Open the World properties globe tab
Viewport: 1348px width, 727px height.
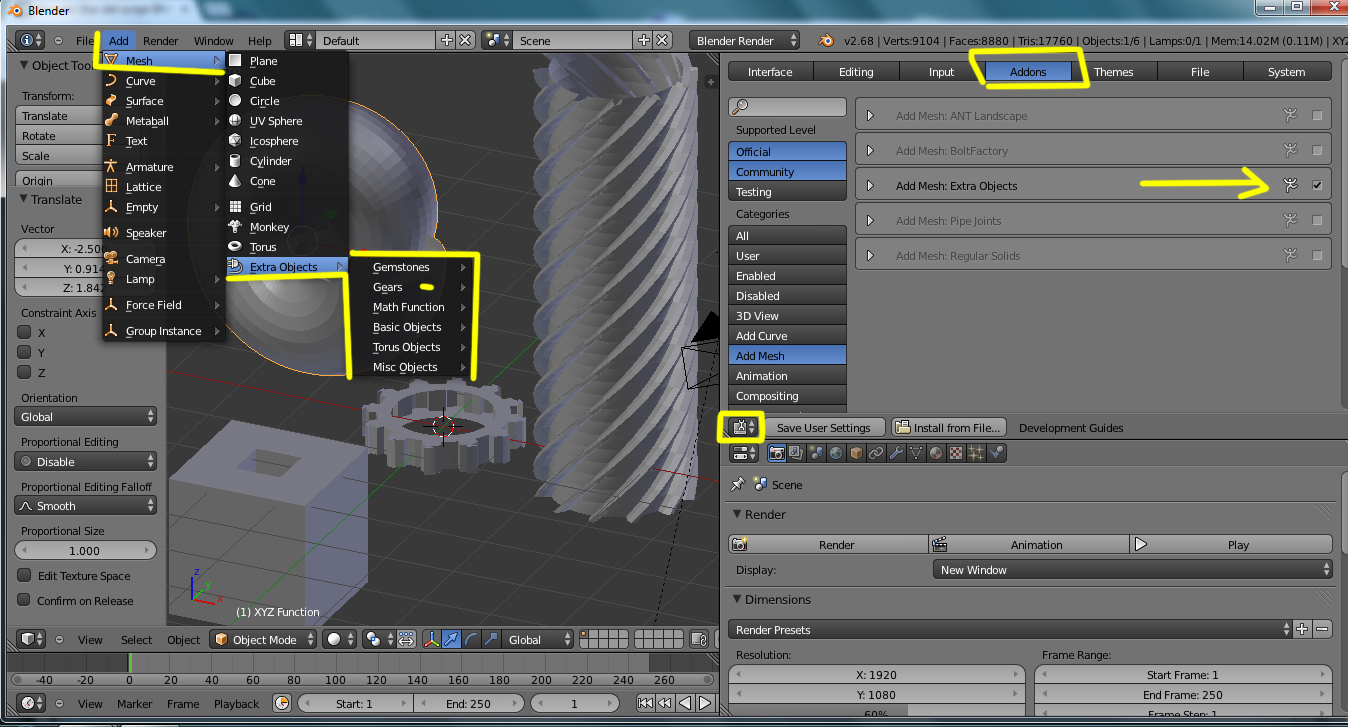coord(836,453)
